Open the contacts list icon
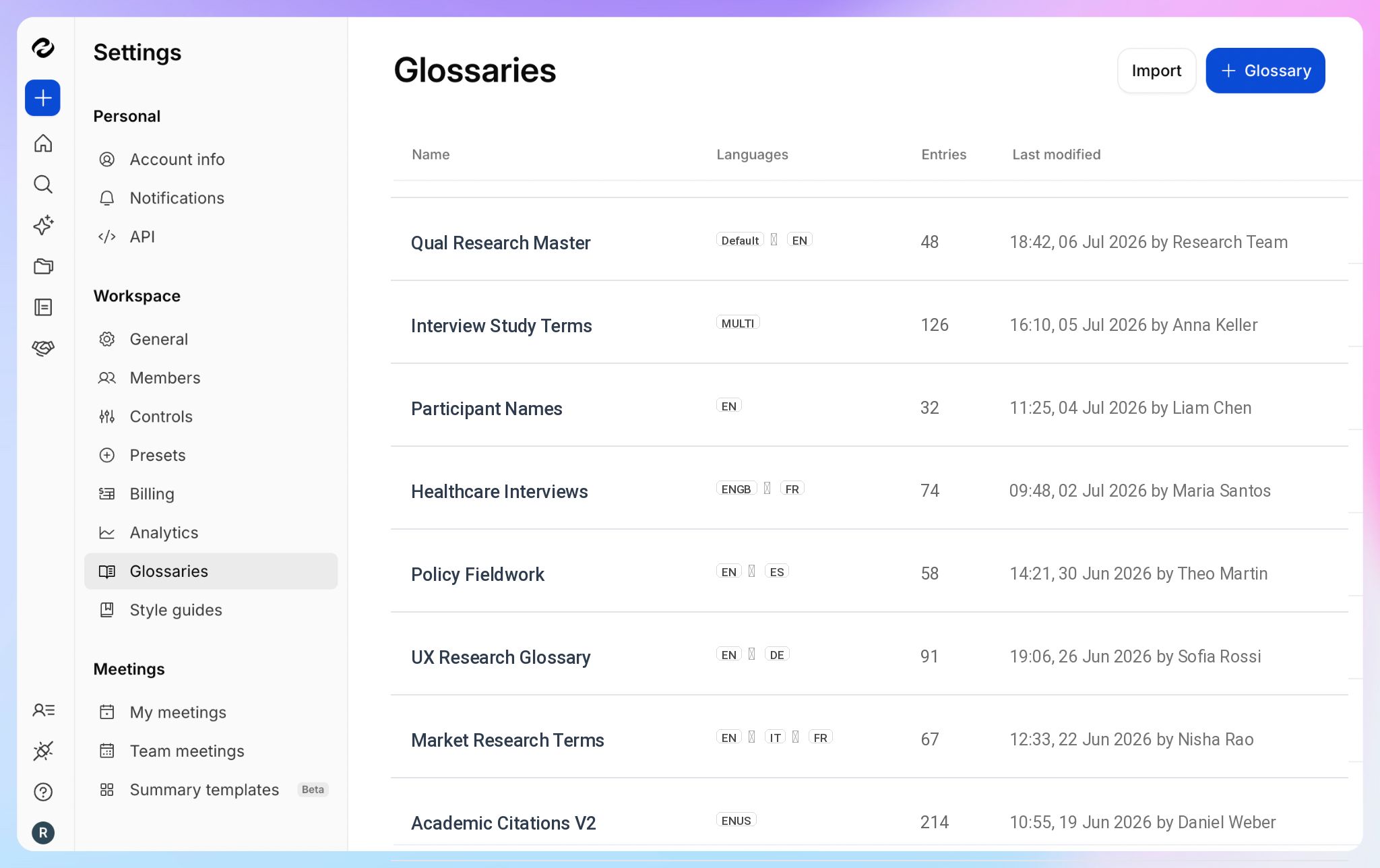1380x868 pixels. tap(43, 710)
